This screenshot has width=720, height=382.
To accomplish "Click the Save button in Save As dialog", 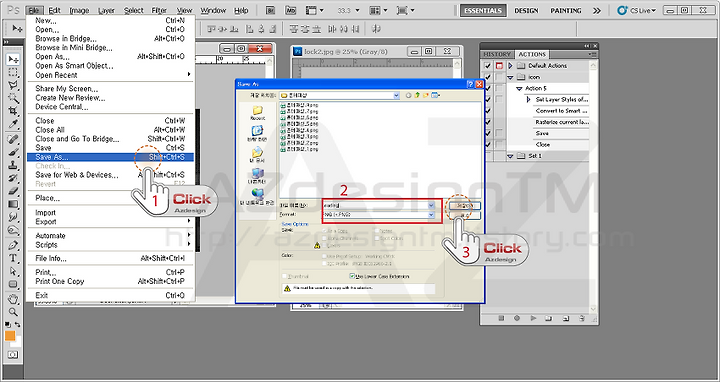I will click(x=465, y=205).
